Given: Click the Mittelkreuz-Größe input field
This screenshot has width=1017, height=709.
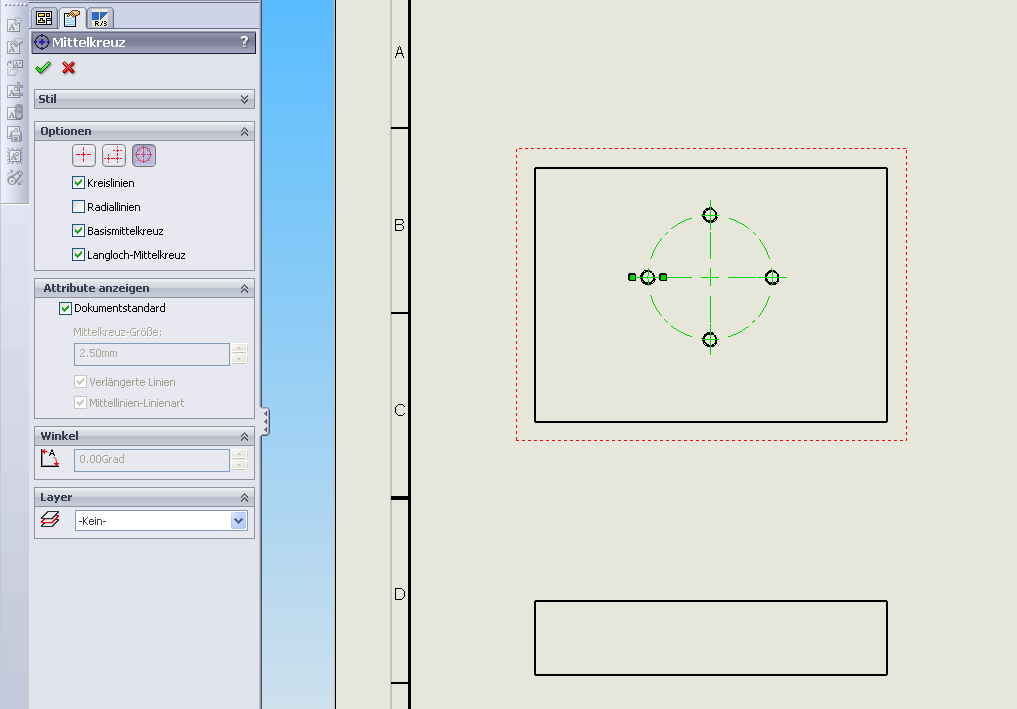Looking at the screenshot, I should tap(152, 354).
